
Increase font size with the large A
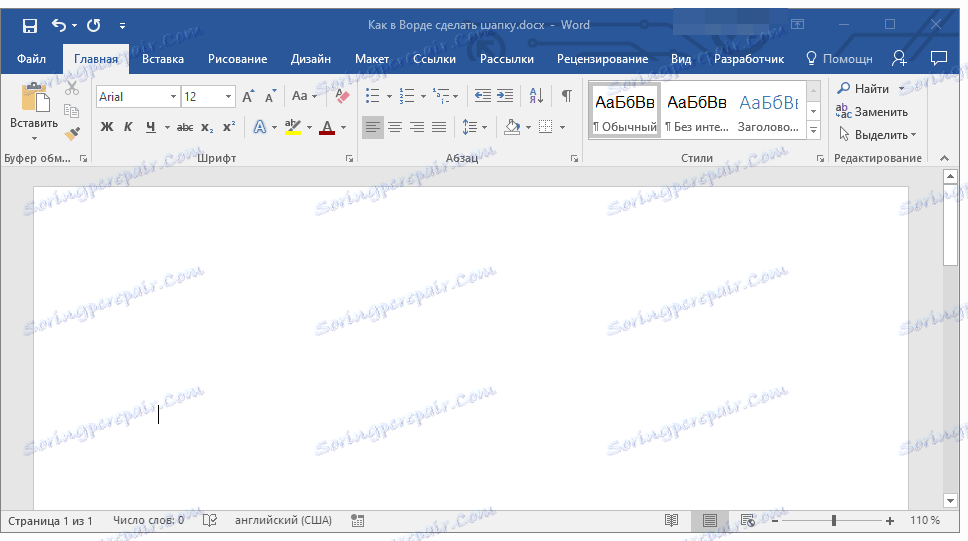[248, 96]
